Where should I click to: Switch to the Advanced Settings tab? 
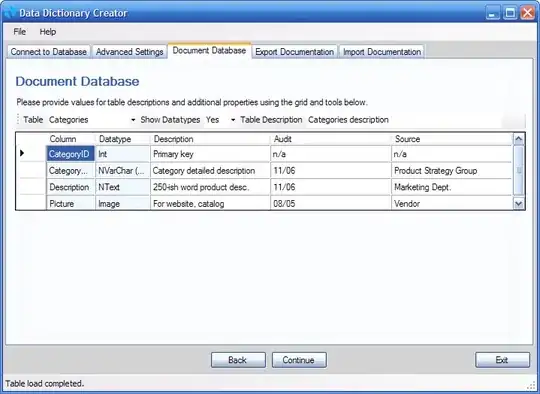(129, 52)
